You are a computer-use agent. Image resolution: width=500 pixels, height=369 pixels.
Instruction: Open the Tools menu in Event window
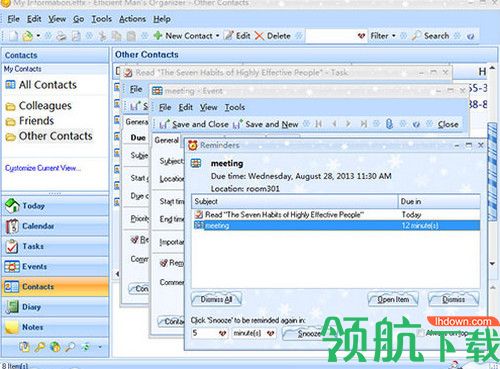[235, 107]
